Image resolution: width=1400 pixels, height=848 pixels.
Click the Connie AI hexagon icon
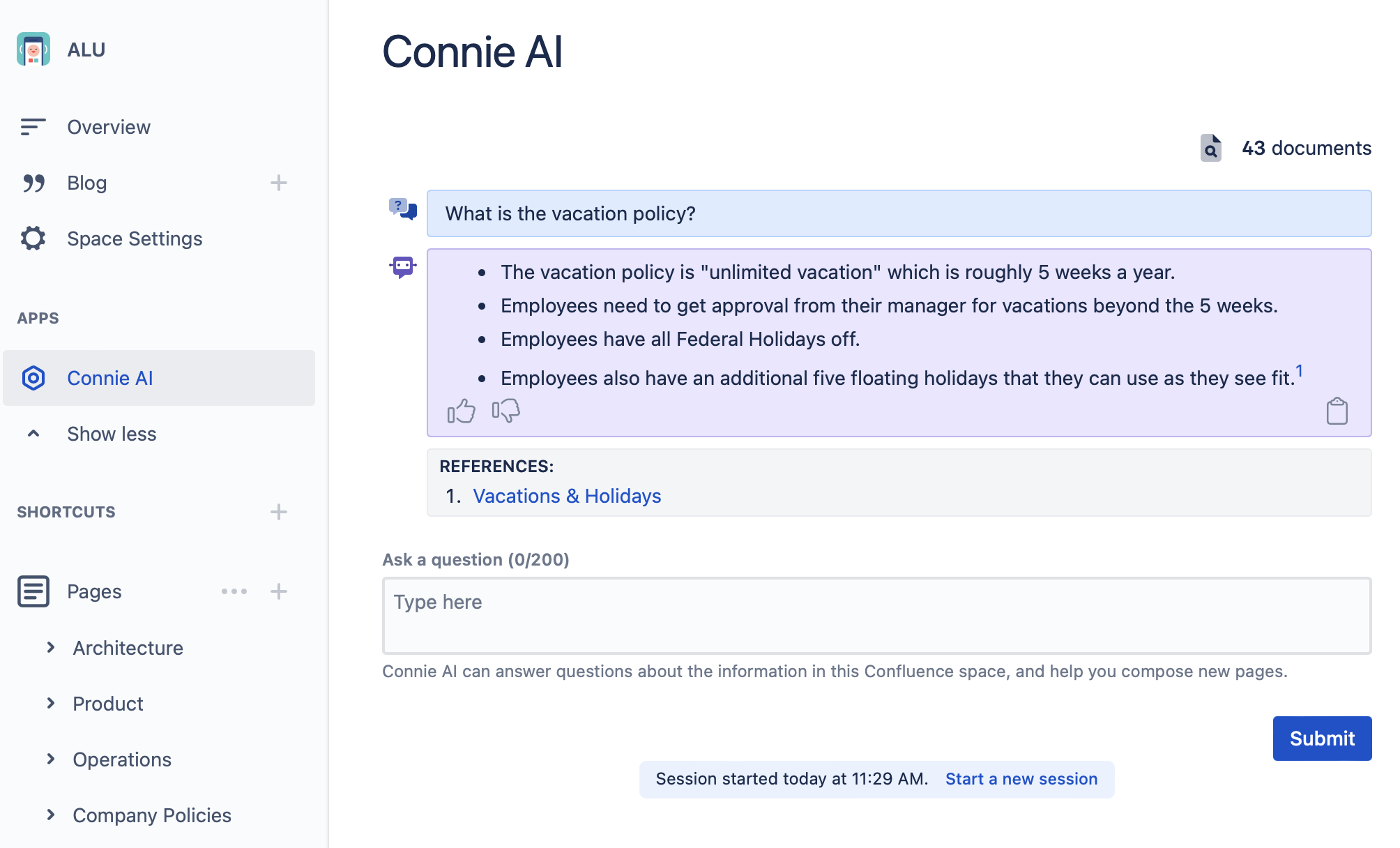click(x=33, y=378)
